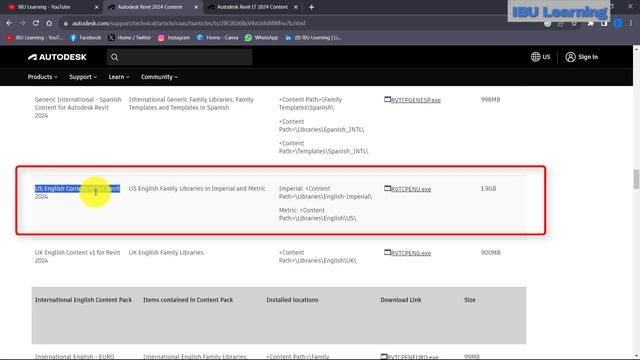The image size is (640, 360).
Task: Close the Autodesk Revit 2024 Content tab
Action: coord(196,7)
